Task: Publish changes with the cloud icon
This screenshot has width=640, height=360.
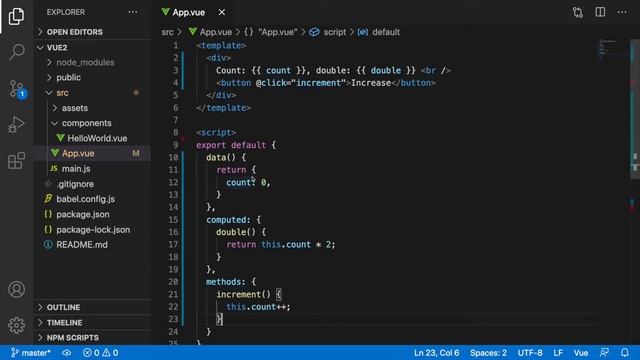Action: (66, 353)
